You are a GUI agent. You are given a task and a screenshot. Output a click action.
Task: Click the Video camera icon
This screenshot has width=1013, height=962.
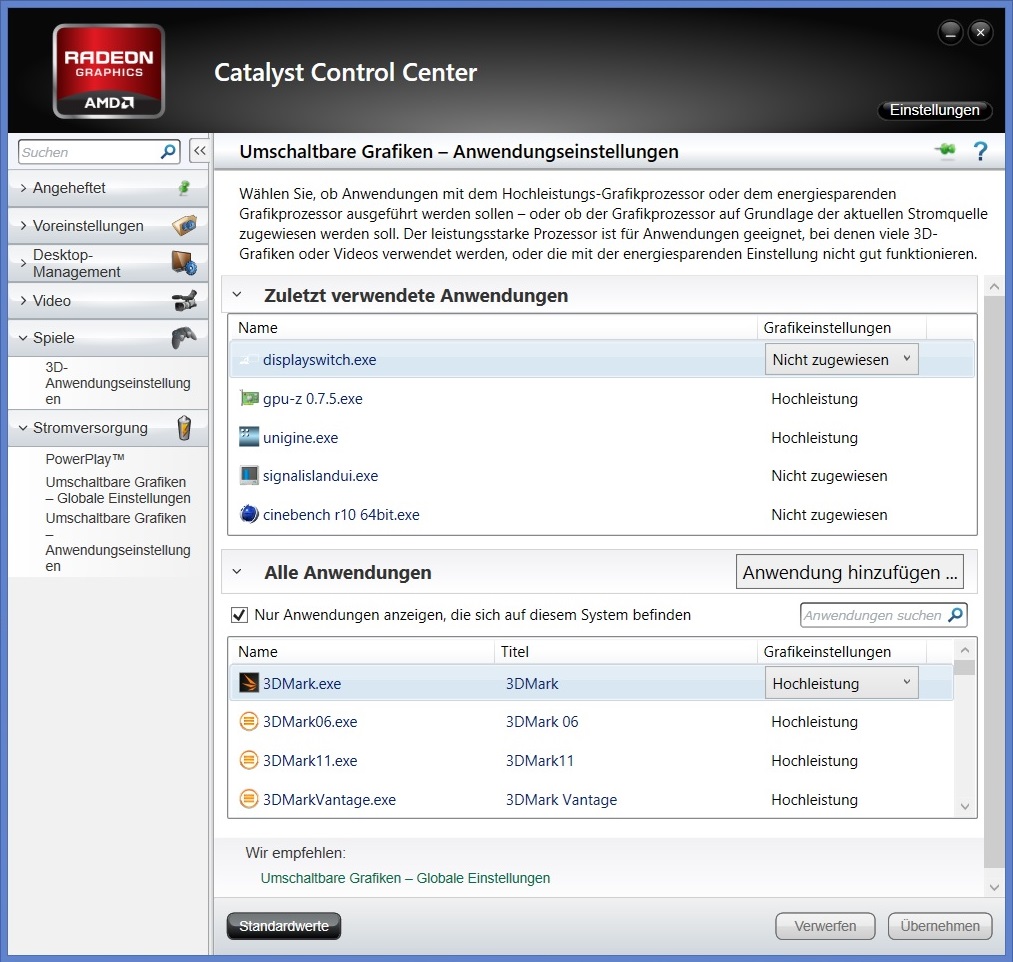pyautogui.click(x=185, y=300)
